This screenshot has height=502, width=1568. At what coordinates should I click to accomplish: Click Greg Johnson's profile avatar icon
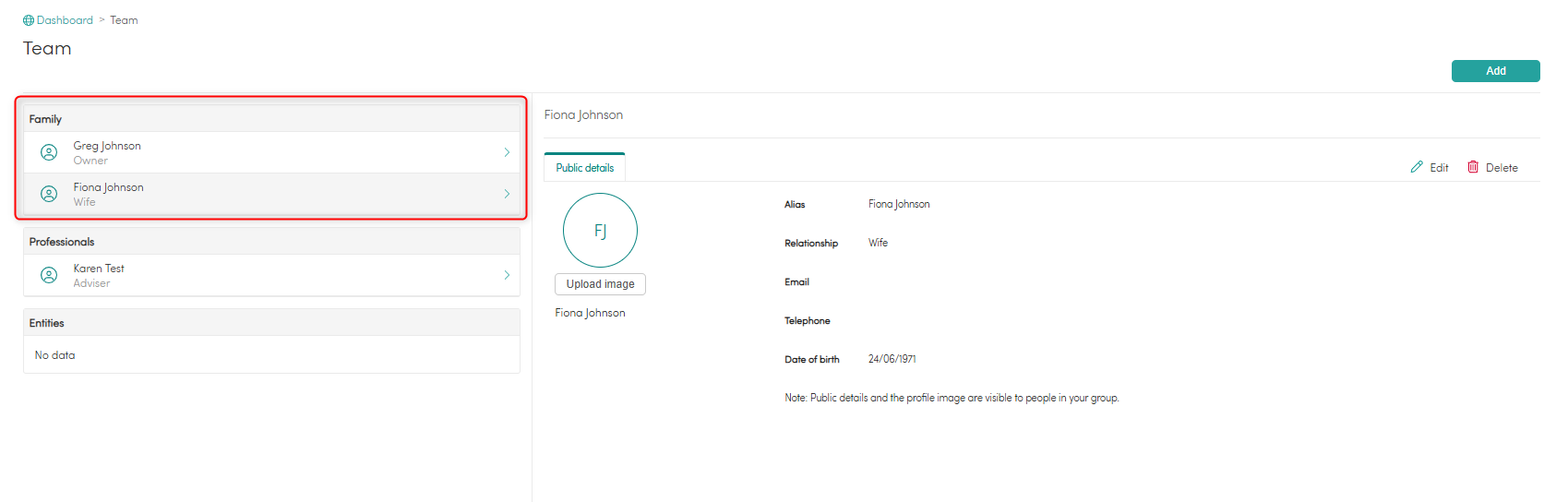click(49, 152)
